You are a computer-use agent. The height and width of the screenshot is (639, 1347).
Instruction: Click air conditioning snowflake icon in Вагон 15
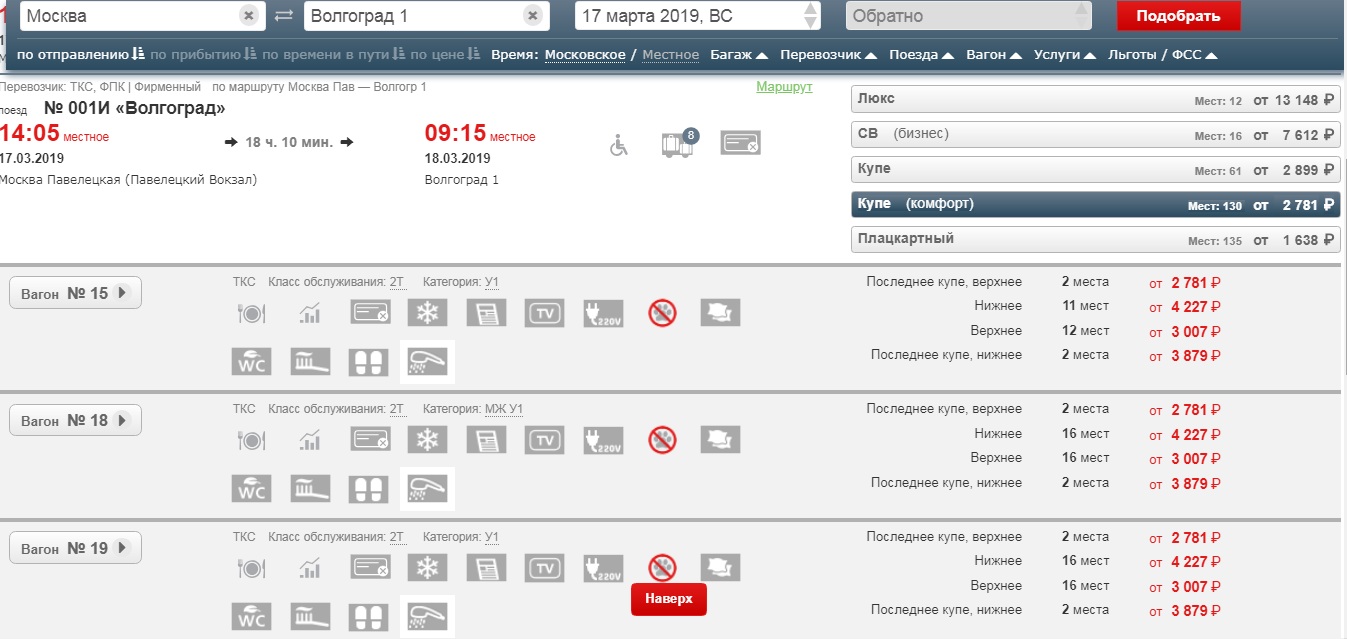427,313
